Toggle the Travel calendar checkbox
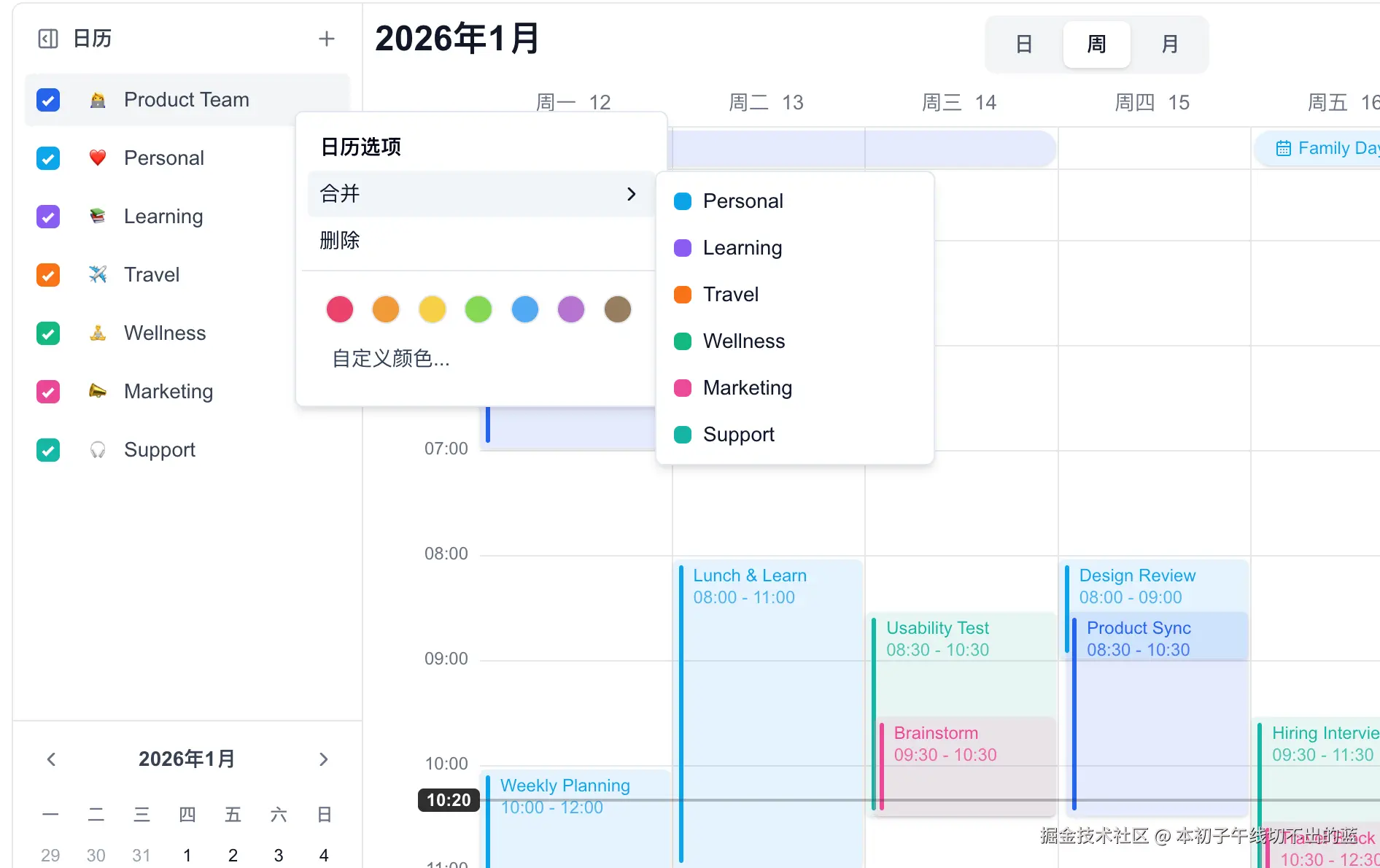 tap(48, 275)
